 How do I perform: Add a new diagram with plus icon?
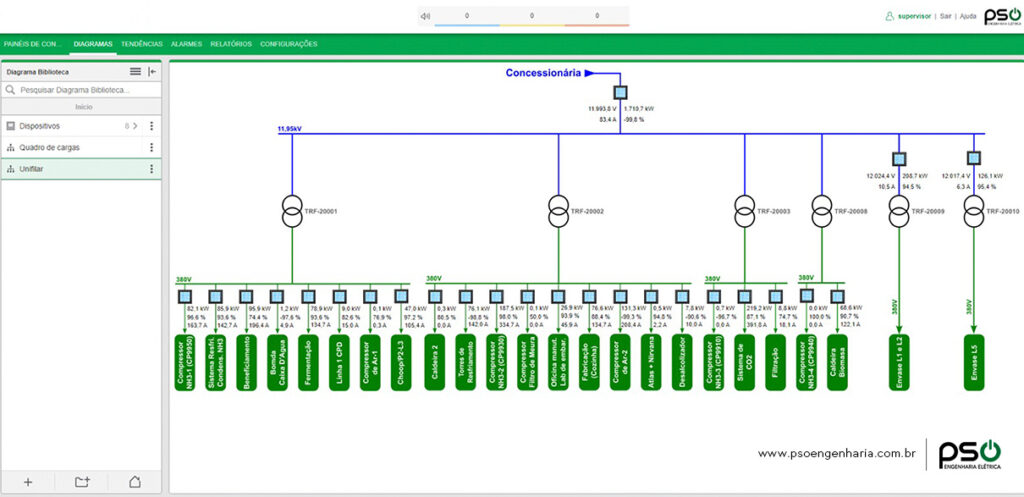28,482
